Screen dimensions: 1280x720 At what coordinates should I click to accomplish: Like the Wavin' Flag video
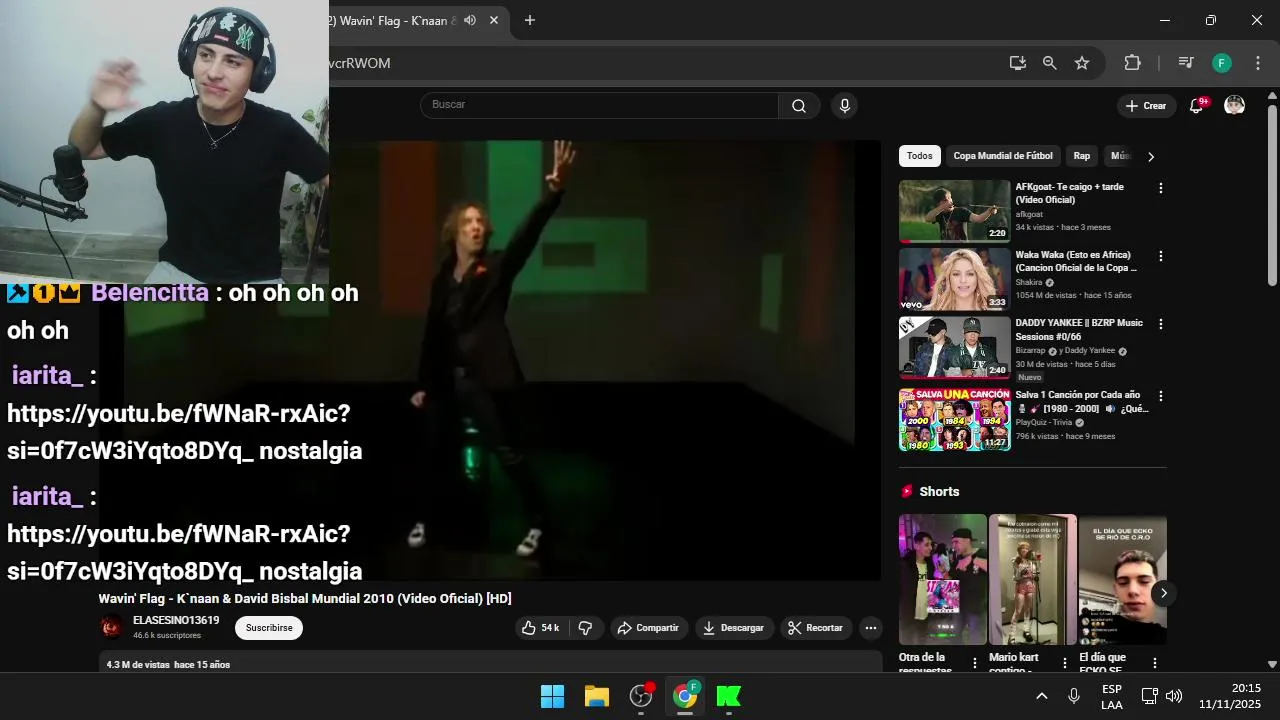pos(540,628)
